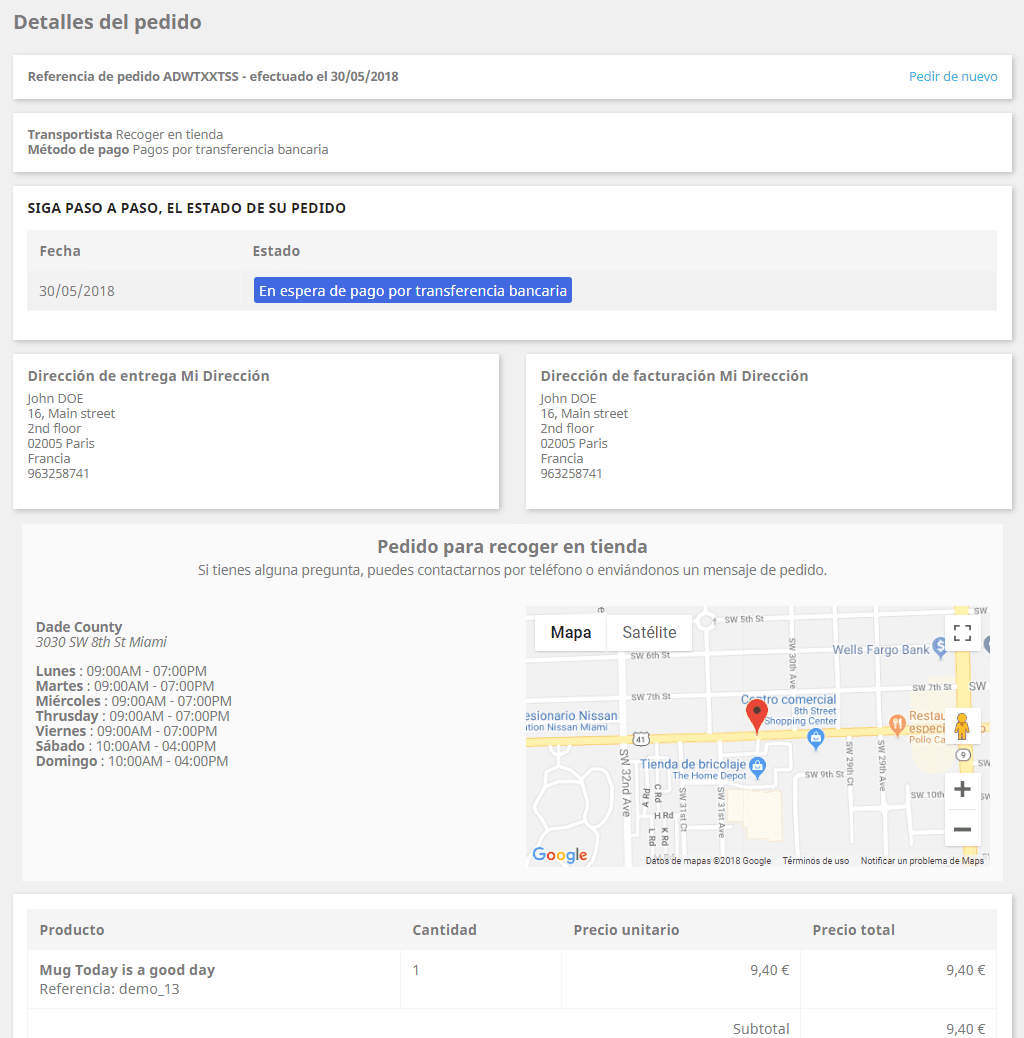Click 'Notificar un problema de Maps' link
The width and height of the screenshot is (1024, 1038).
pyautogui.click(x=922, y=861)
